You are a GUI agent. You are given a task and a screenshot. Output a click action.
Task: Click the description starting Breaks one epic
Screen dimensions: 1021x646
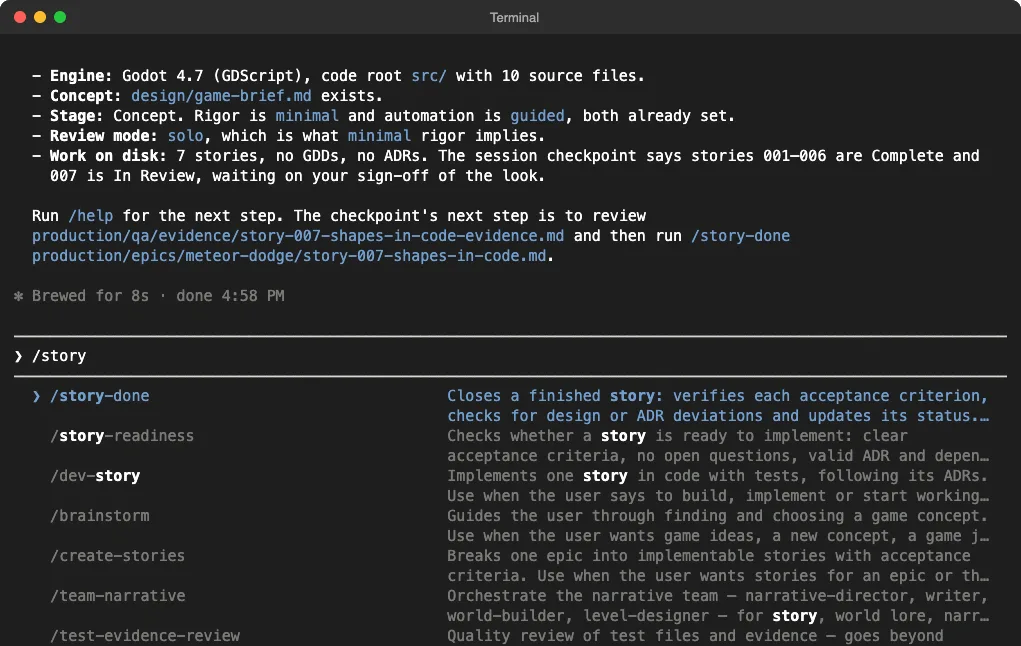(x=718, y=566)
